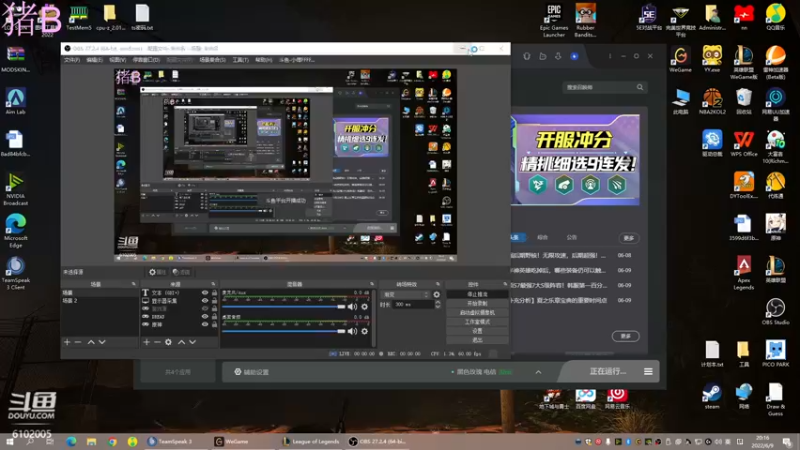This screenshot has height=450, width=800.
Task: Expand the chevron beside the network status in WeGame
Action: pos(538,372)
